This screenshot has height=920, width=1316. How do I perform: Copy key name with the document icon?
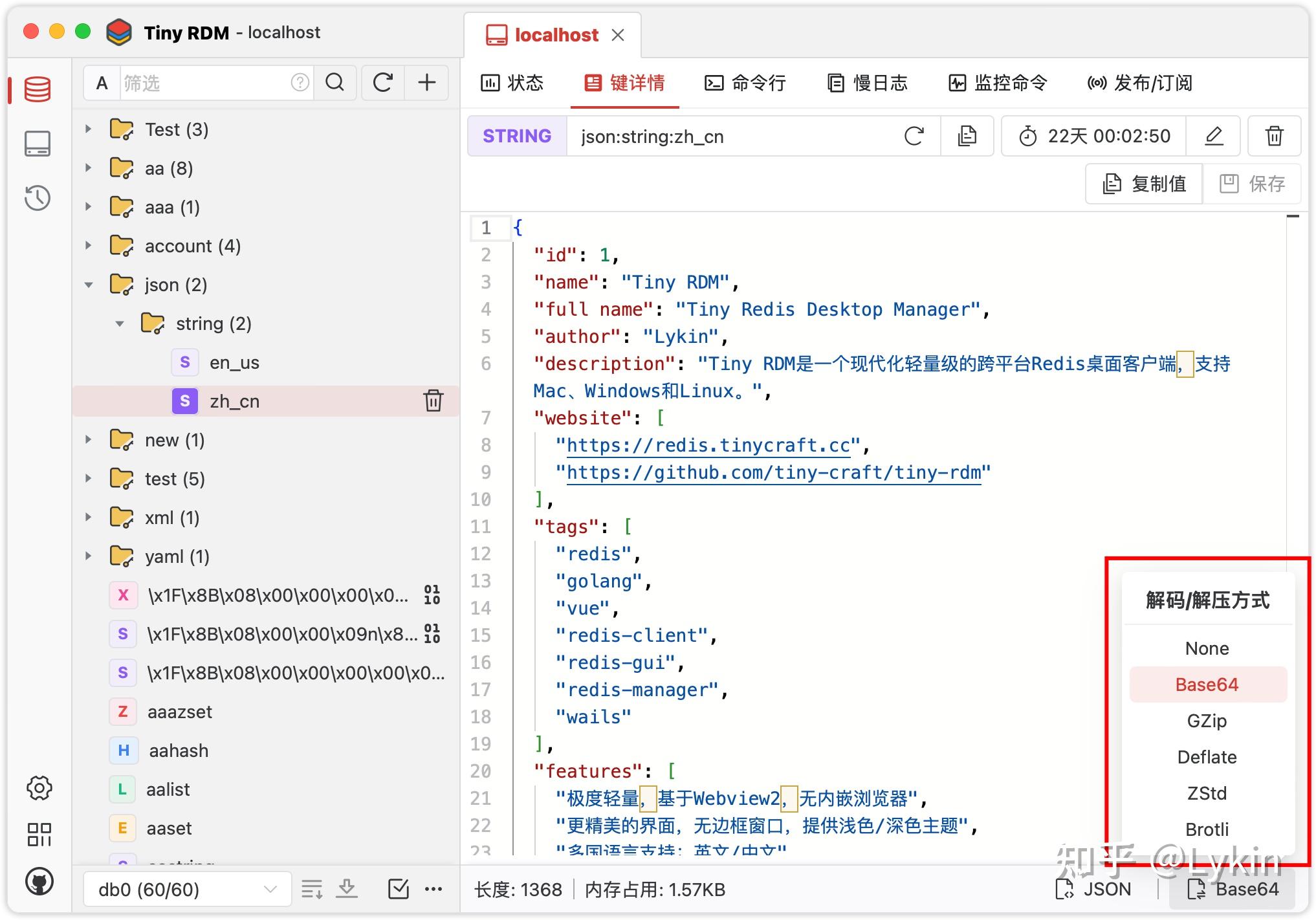pyautogui.click(x=967, y=137)
